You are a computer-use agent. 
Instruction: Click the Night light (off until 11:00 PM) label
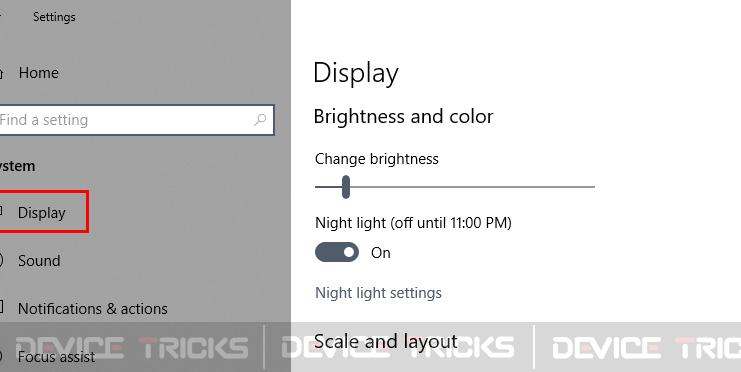[413, 223]
